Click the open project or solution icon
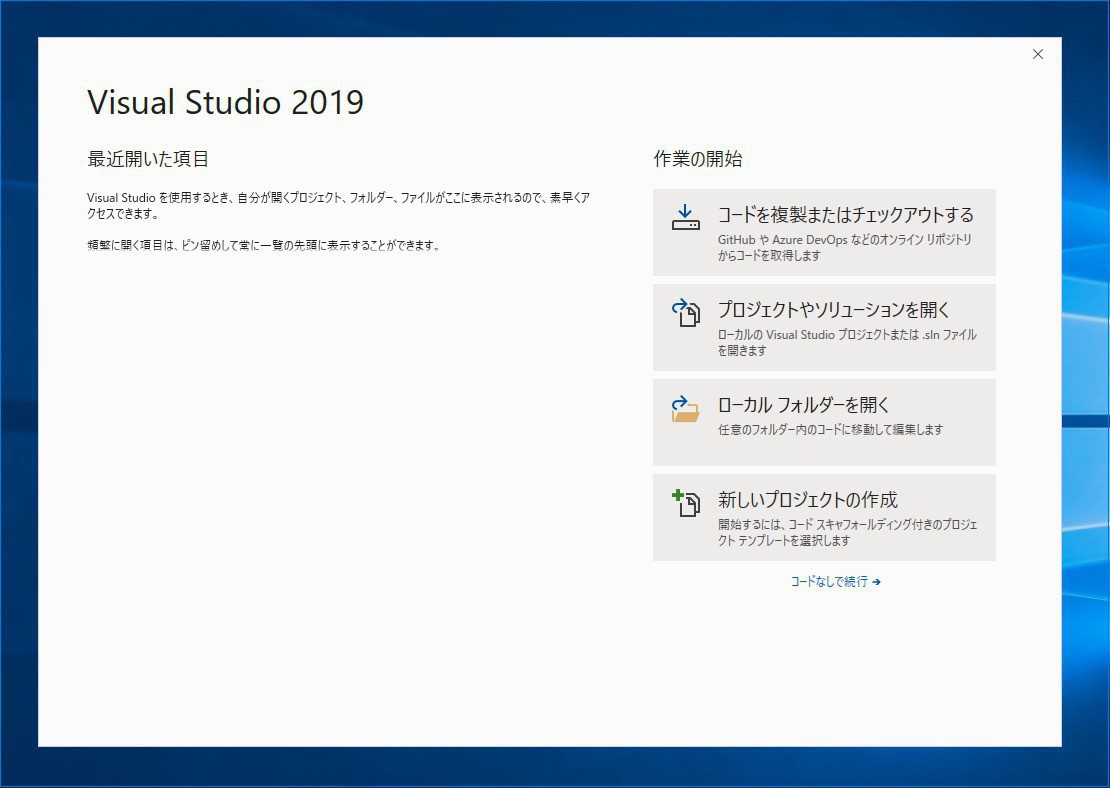The image size is (1110, 788). (685, 313)
